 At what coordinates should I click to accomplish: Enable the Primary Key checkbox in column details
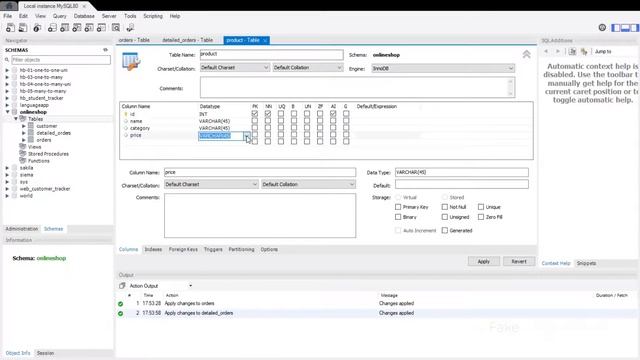398,207
